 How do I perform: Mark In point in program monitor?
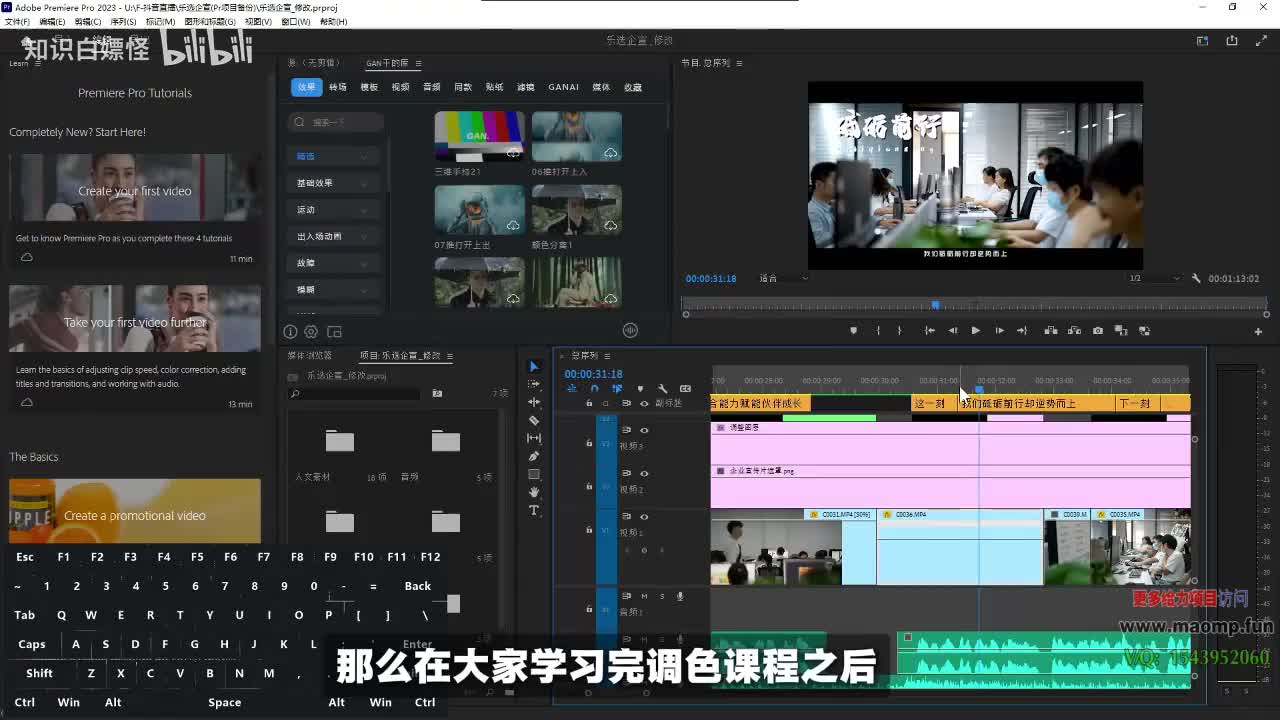[878, 331]
